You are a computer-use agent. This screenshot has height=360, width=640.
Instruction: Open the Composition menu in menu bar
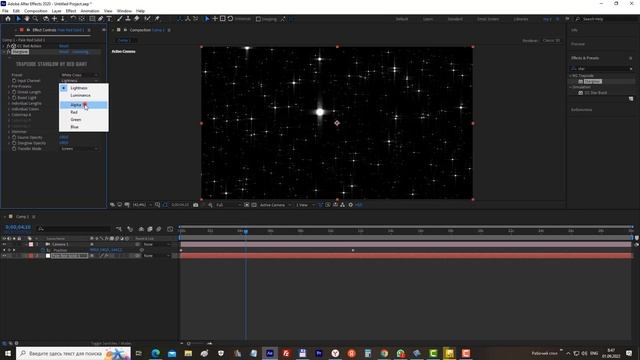point(36,11)
